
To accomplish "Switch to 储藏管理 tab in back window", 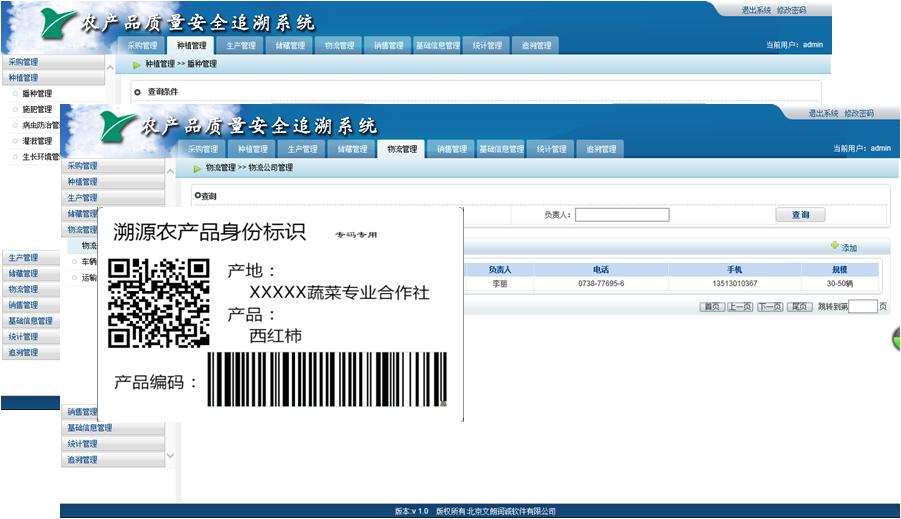I will pos(290,46).
